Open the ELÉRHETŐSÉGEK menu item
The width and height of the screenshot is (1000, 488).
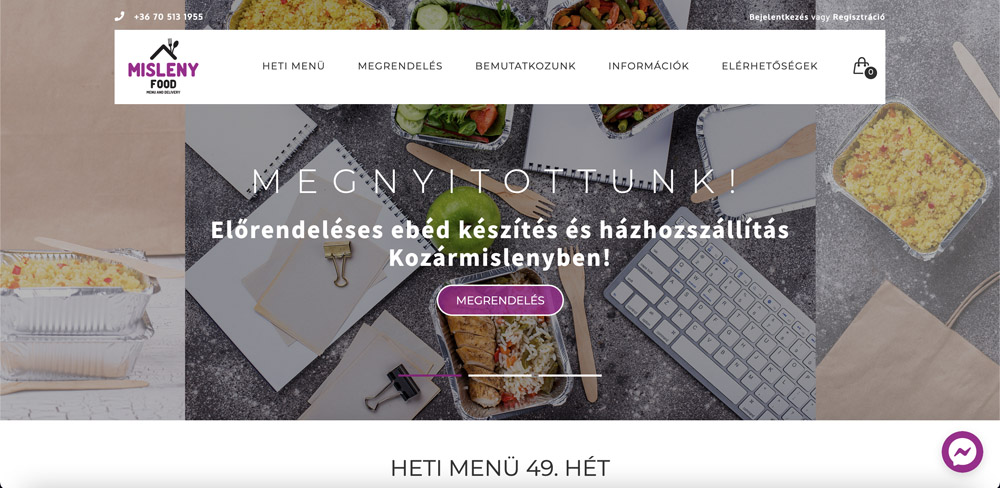pyautogui.click(x=770, y=66)
